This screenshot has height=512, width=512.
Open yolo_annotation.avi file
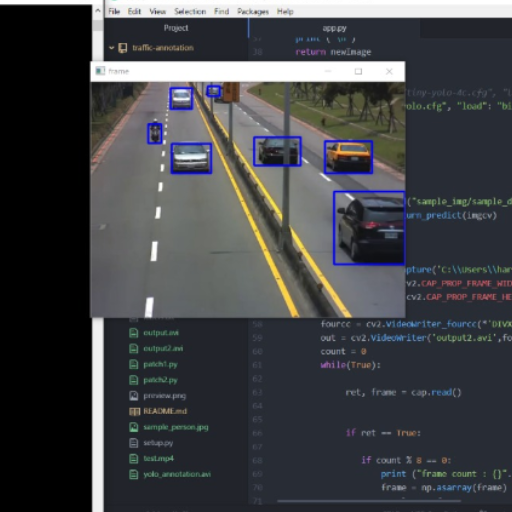pos(177,474)
